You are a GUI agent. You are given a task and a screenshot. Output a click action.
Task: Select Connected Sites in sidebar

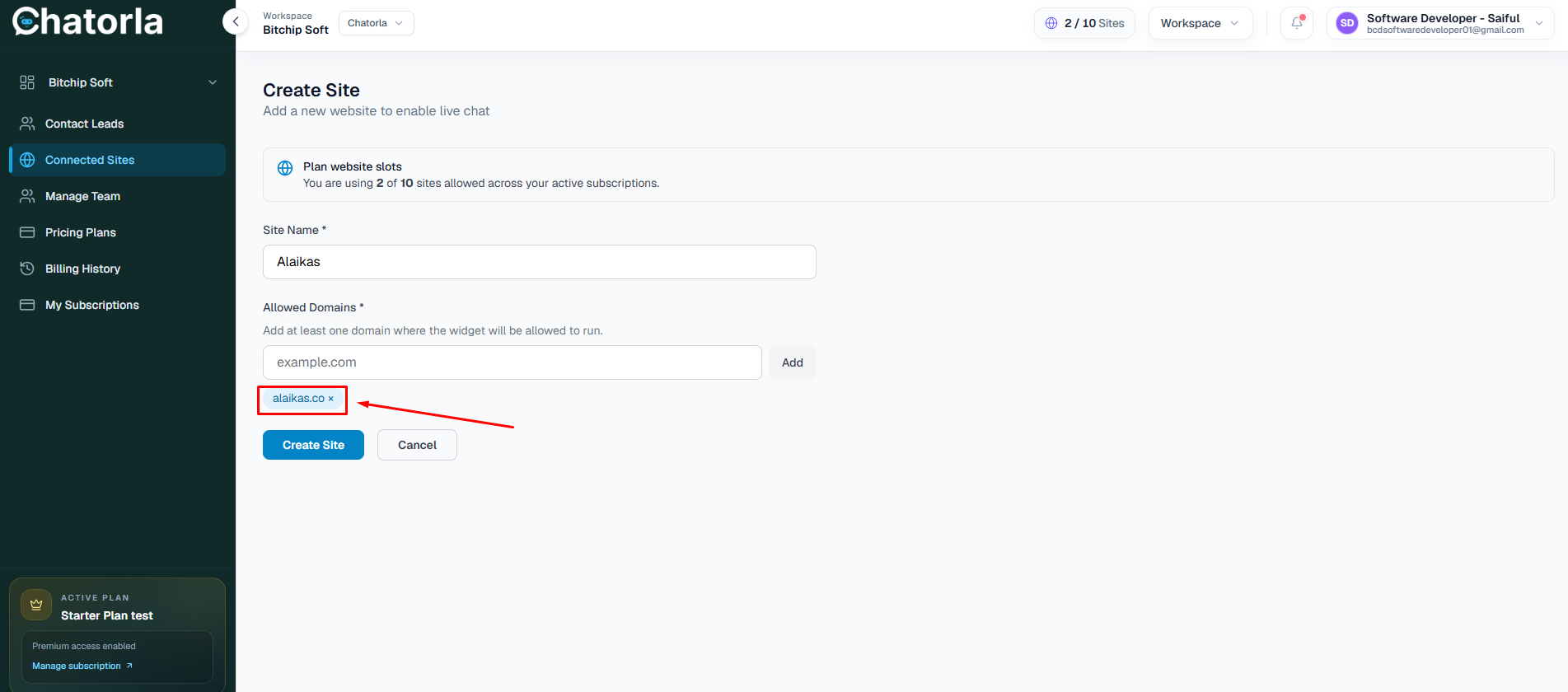(x=118, y=160)
